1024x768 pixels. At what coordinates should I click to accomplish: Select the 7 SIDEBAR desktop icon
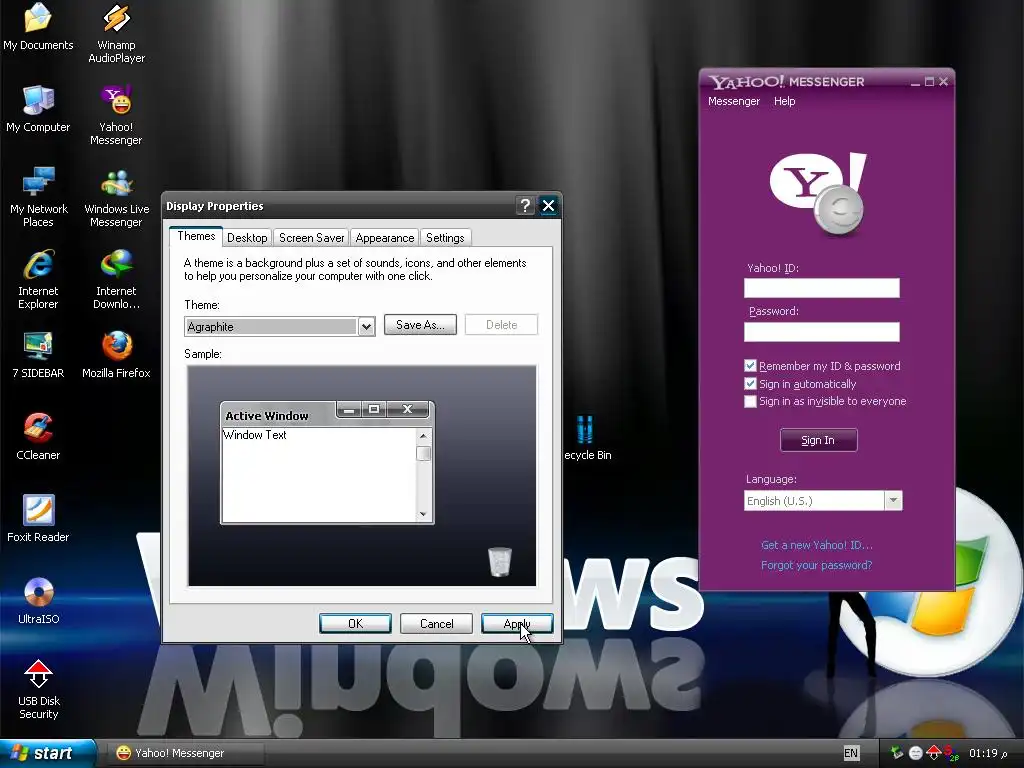(x=39, y=355)
